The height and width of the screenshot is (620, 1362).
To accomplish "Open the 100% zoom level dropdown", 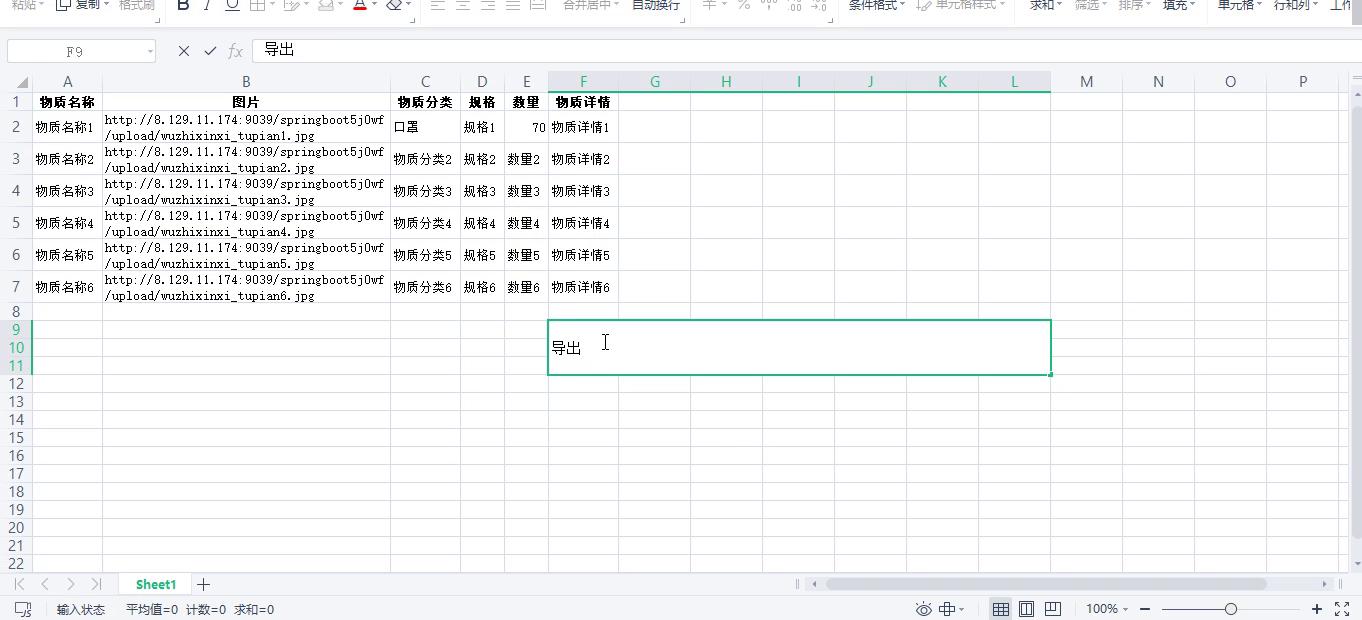I will [x=1107, y=609].
